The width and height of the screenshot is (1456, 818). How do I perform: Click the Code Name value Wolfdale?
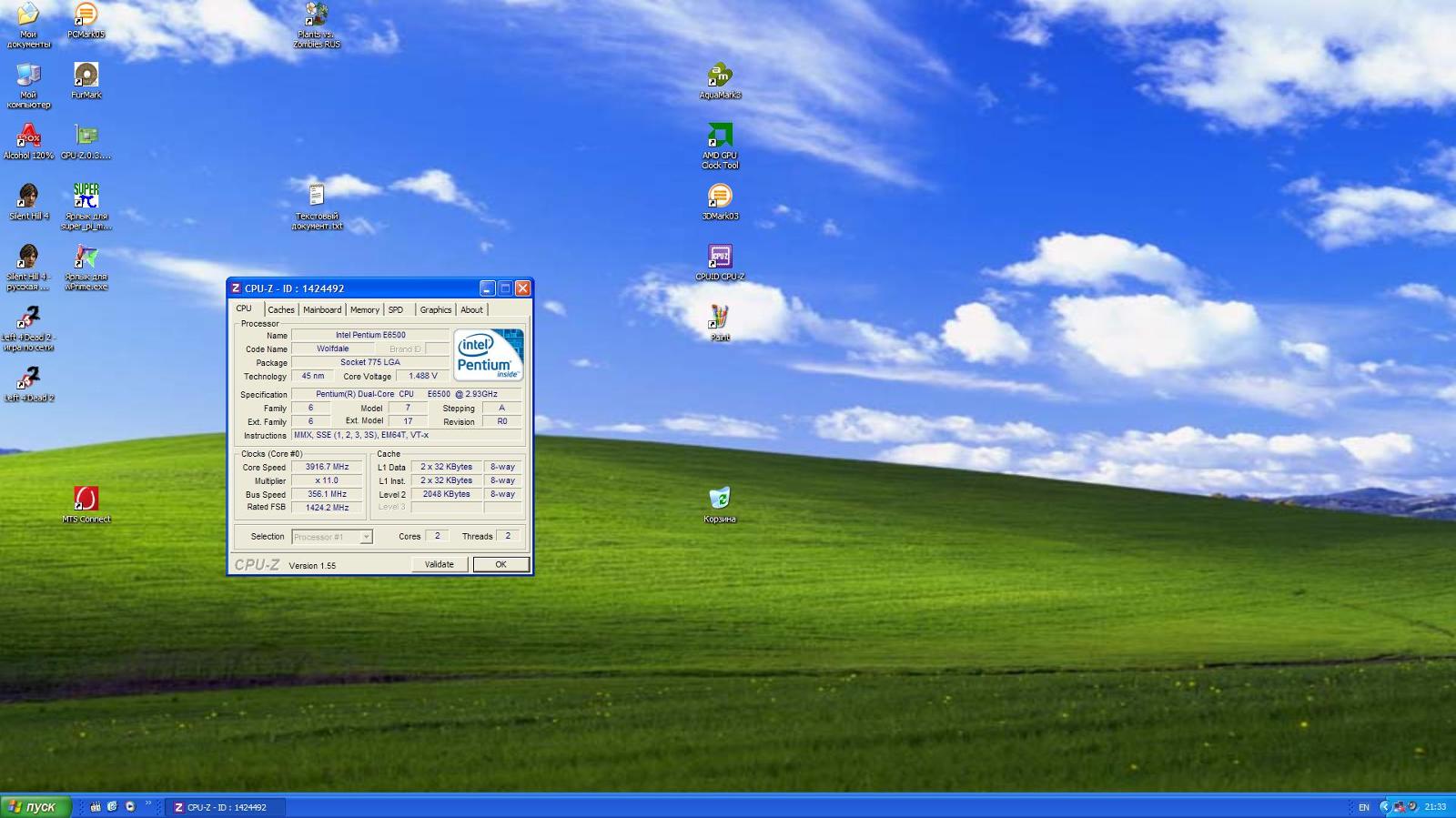pyautogui.click(x=332, y=348)
